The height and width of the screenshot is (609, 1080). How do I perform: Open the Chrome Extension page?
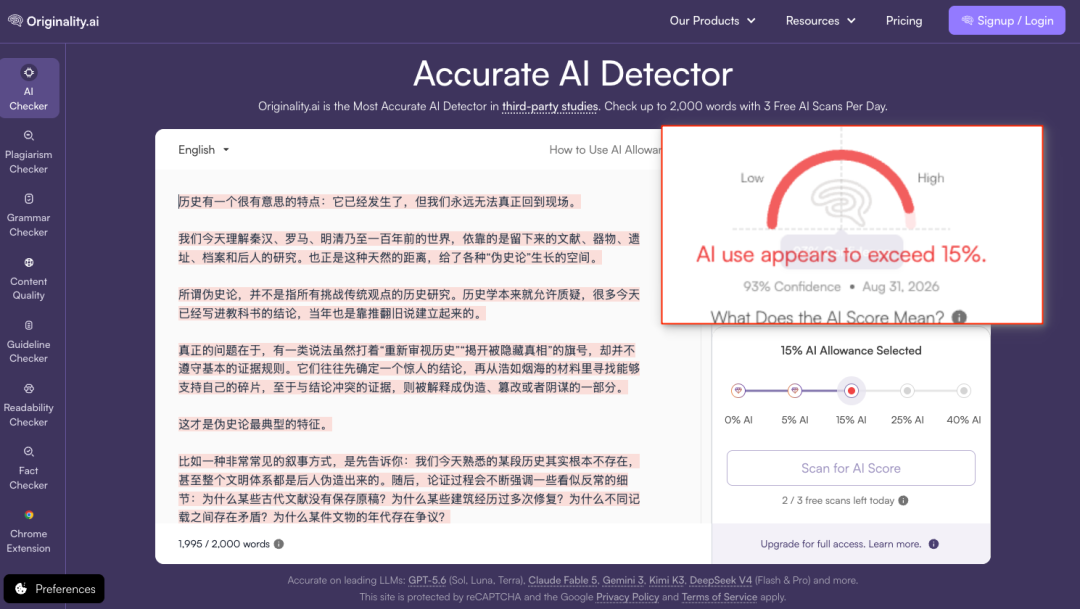tap(29, 531)
